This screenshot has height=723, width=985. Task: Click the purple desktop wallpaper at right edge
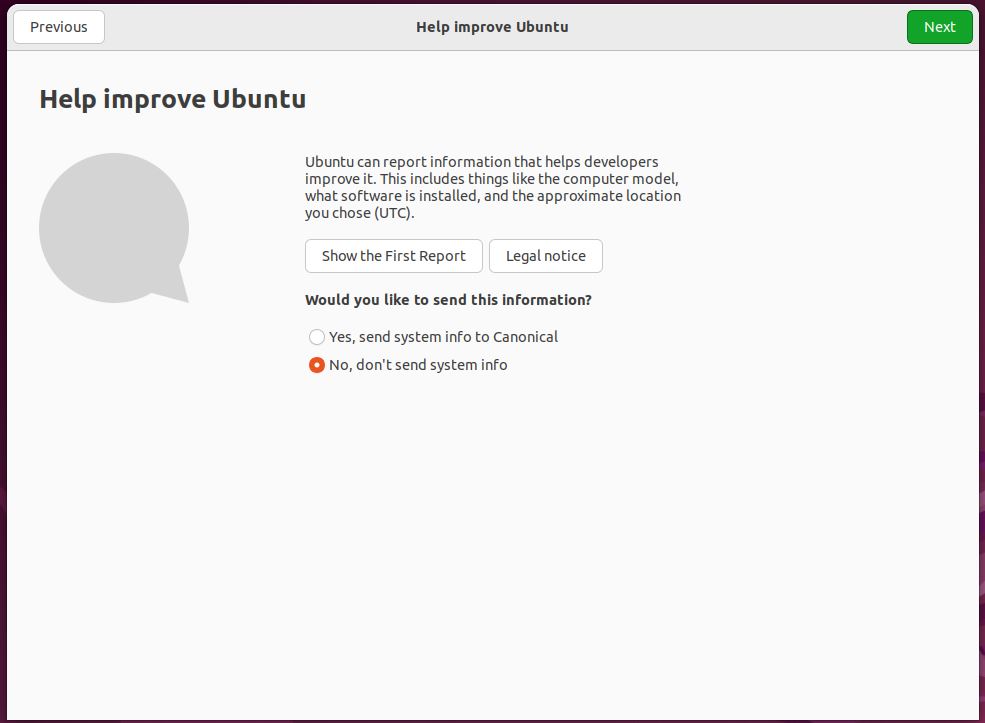pyautogui.click(x=982, y=400)
